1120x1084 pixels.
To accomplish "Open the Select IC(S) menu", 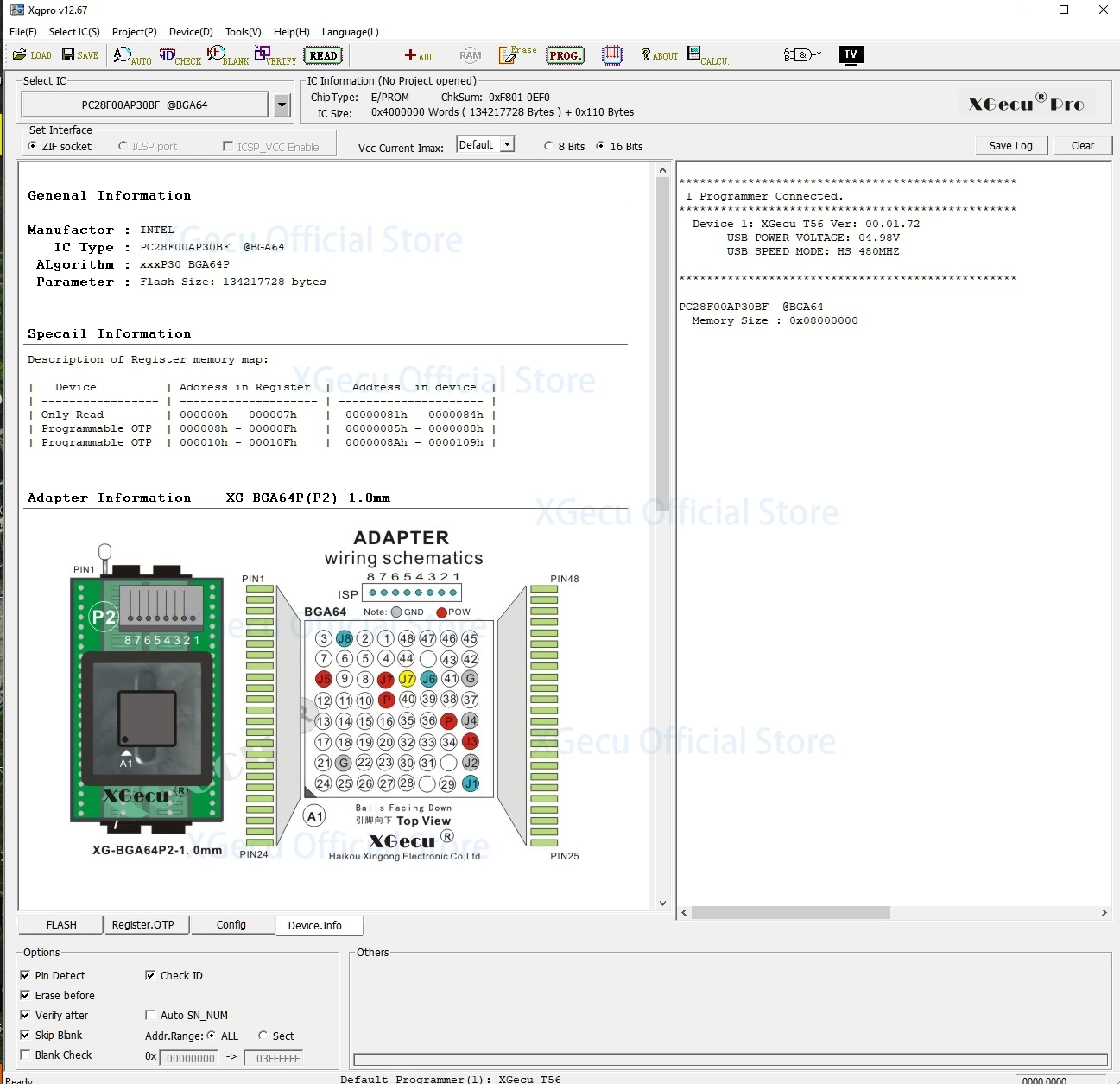I will coord(74,32).
